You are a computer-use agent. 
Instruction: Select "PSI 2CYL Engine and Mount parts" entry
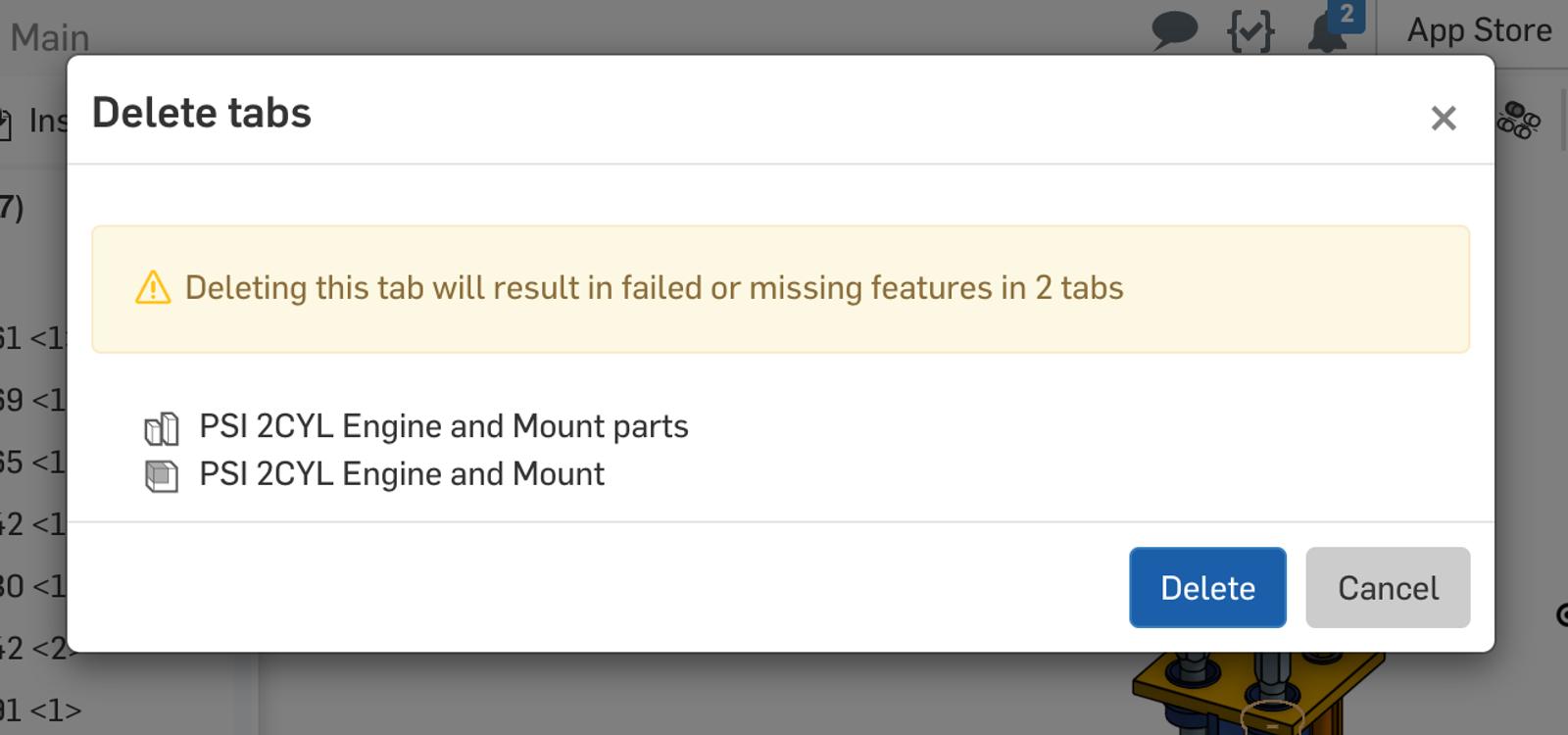pos(443,427)
